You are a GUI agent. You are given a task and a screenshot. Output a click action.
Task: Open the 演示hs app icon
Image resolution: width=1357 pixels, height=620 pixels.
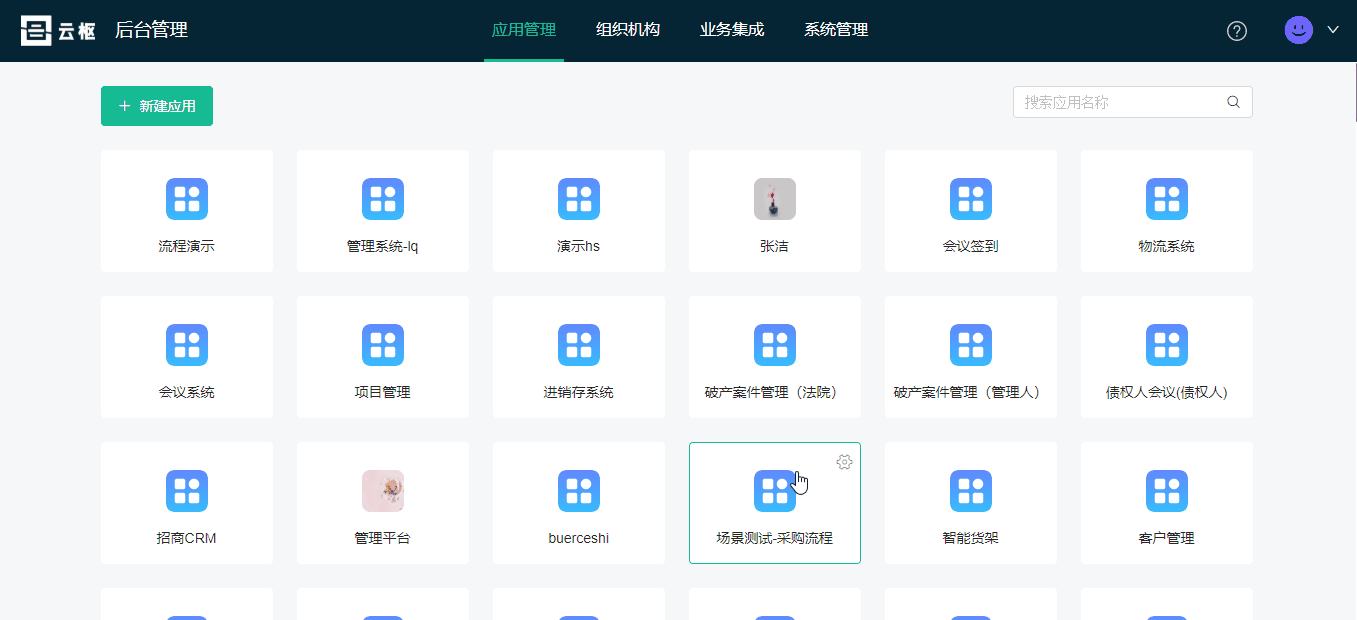pyautogui.click(x=579, y=199)
